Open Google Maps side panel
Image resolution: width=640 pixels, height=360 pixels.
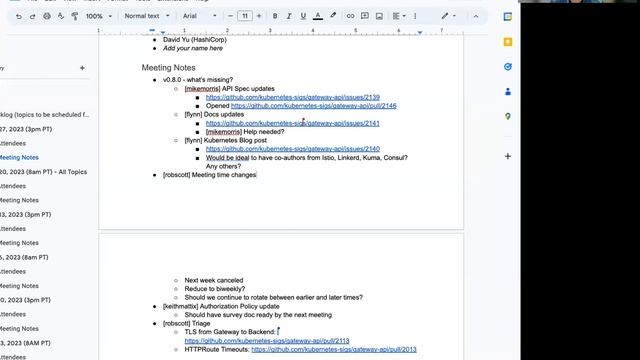click(x=508, y=116)
